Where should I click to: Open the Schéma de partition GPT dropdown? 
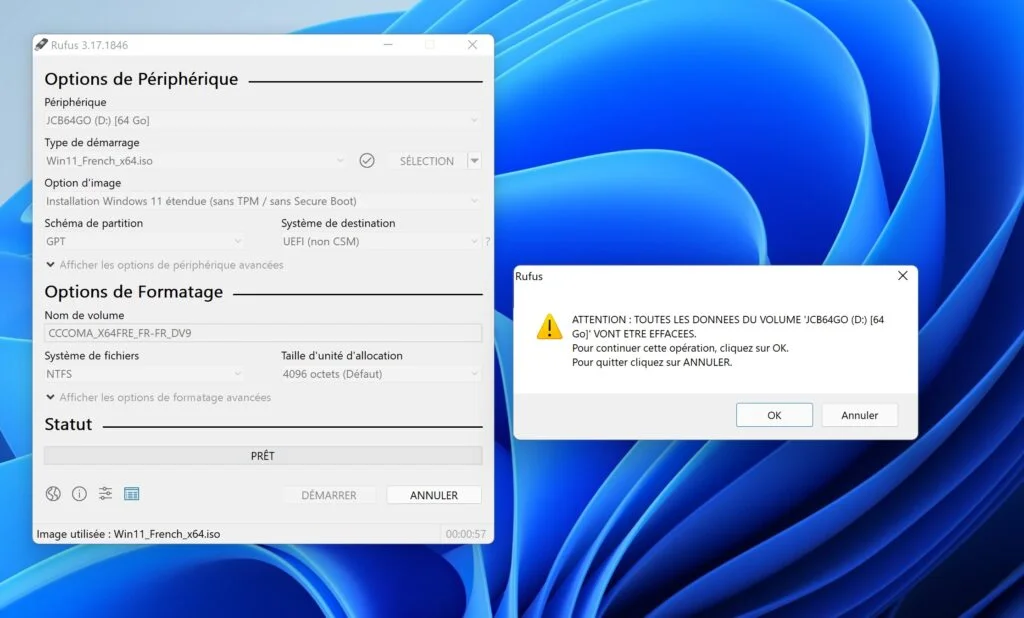click(x=144, y=242)
